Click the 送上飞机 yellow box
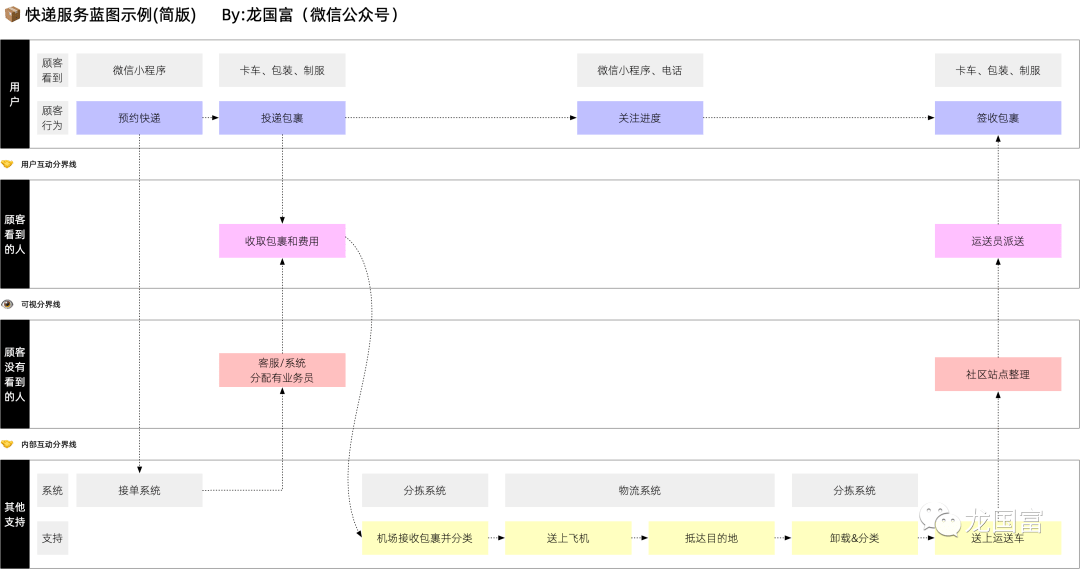This screenshot has height=569, width=1080. (568, 538)
